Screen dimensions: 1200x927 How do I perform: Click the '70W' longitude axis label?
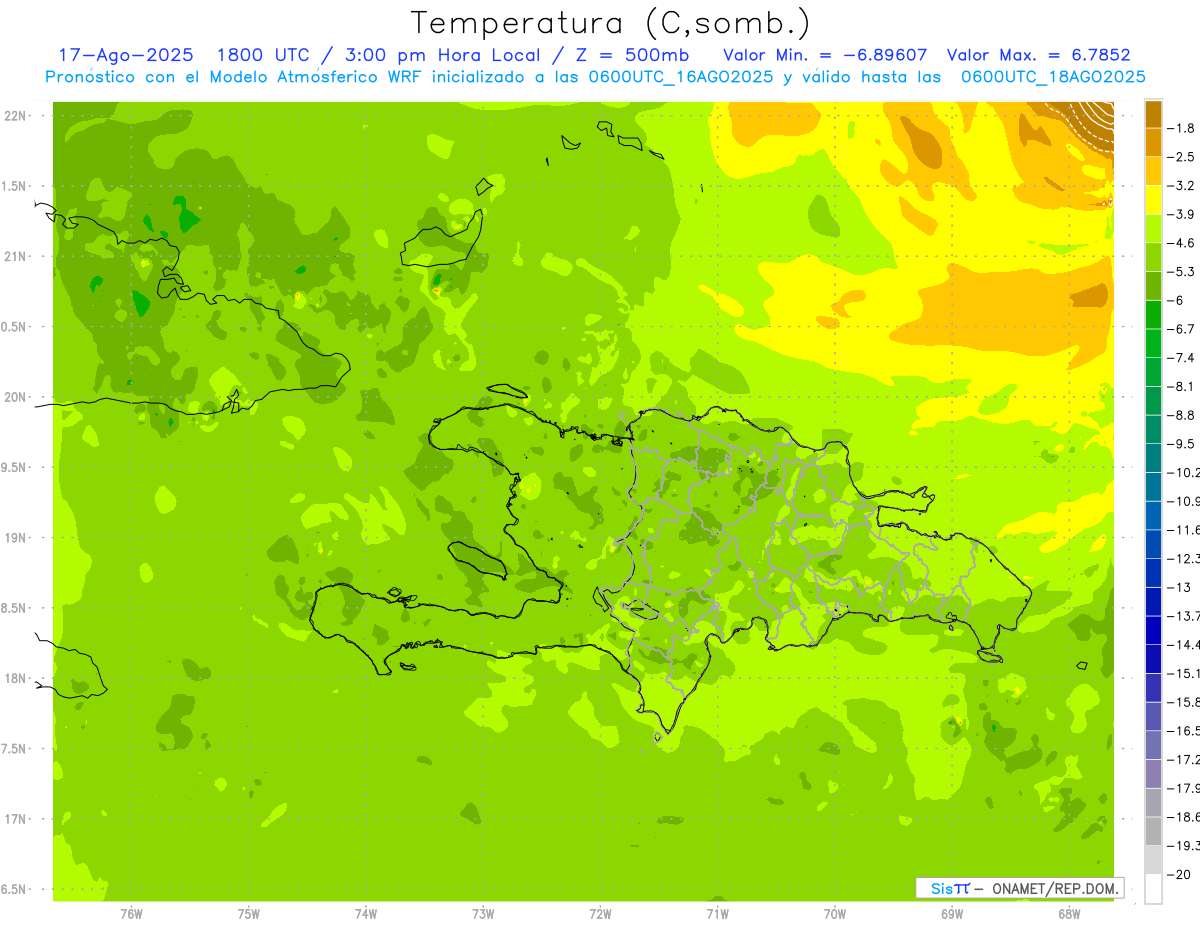(835, 914)
